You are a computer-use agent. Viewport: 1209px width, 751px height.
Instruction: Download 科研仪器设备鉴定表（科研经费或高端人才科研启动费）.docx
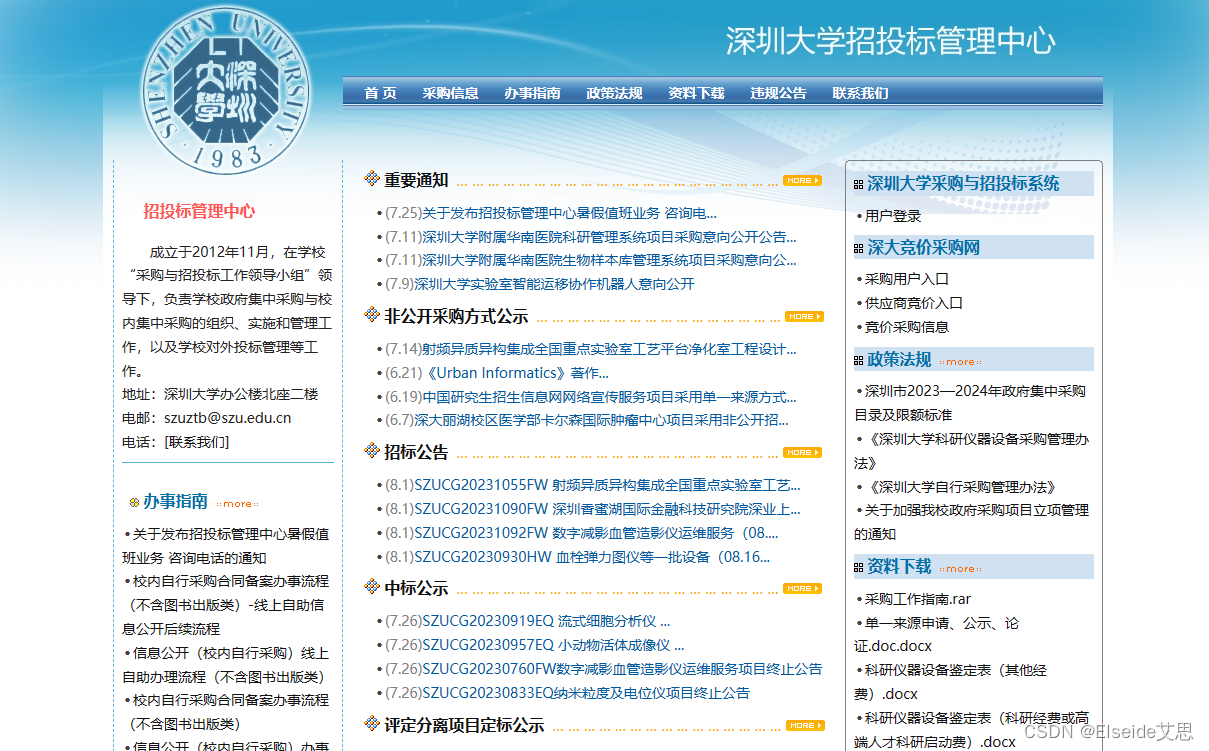(972, 730)
